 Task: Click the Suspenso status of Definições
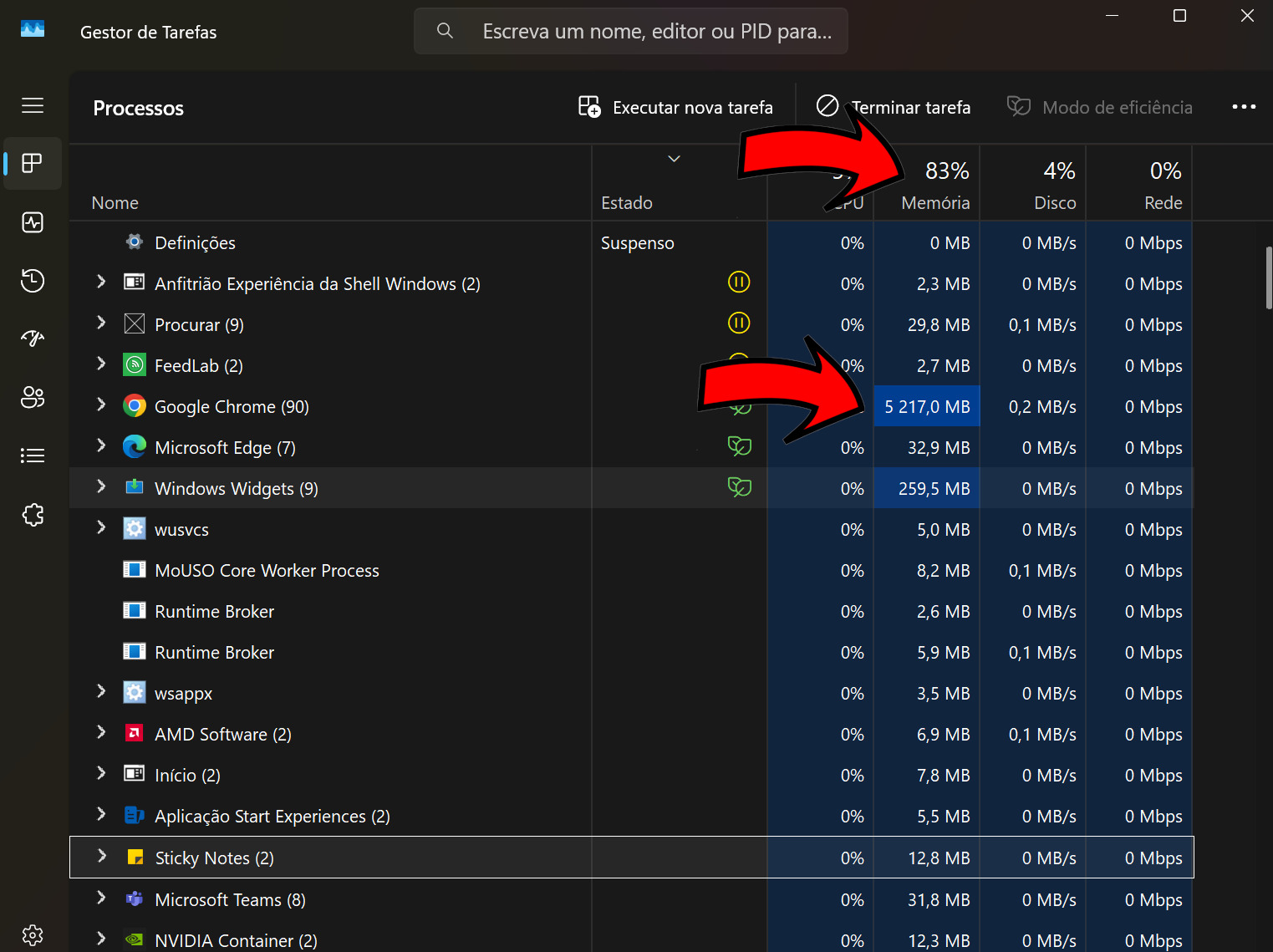click(x=638, y=243)
